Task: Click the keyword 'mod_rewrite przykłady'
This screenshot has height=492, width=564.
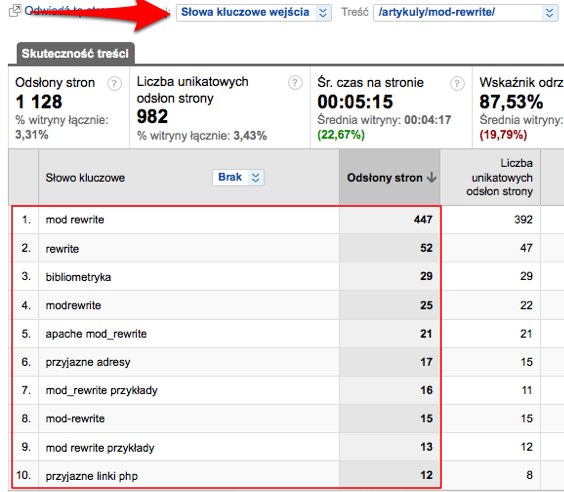Action: coord(101,391)
